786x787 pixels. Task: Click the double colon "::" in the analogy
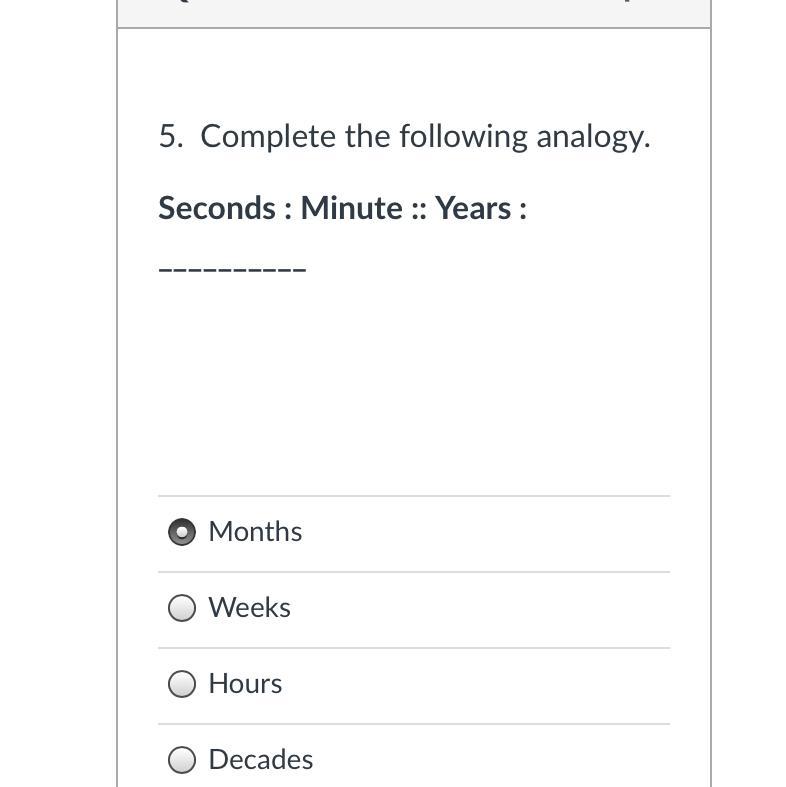tap(418, 208)
